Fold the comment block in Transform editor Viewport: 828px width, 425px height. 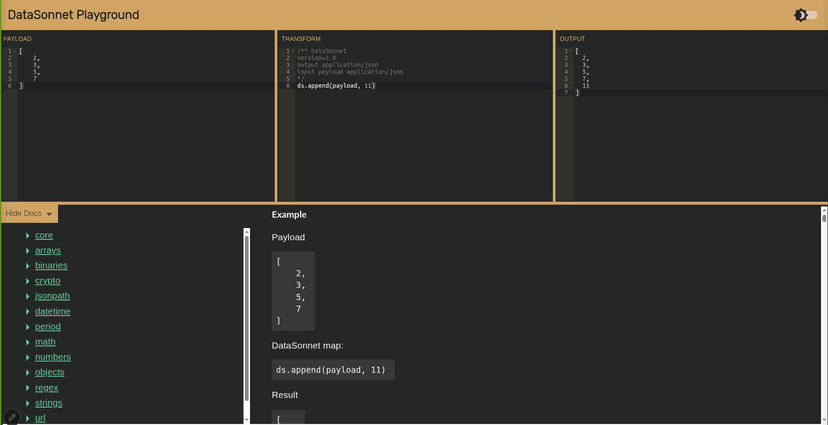tap(292, 51)
